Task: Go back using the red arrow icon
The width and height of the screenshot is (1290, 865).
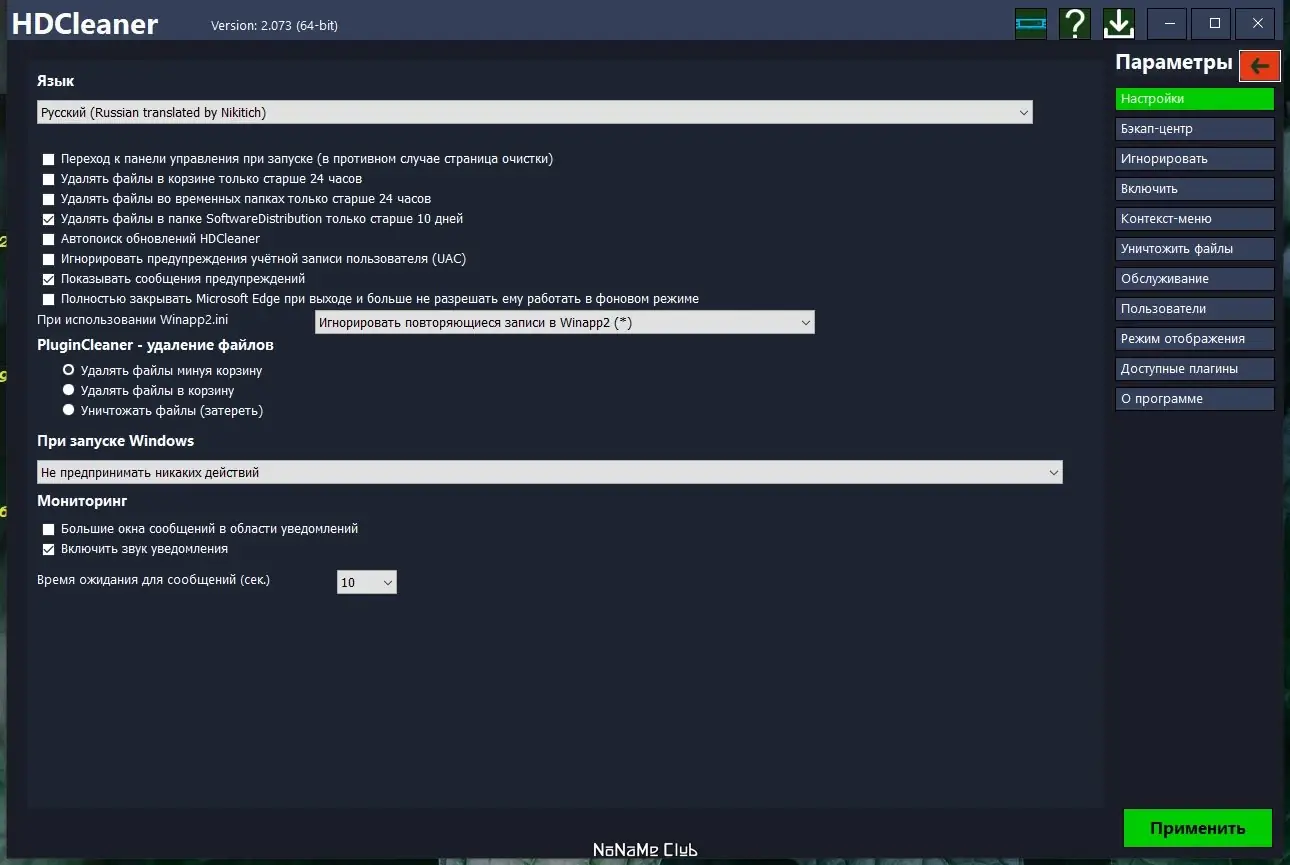Action: [x=1260, y=66]
